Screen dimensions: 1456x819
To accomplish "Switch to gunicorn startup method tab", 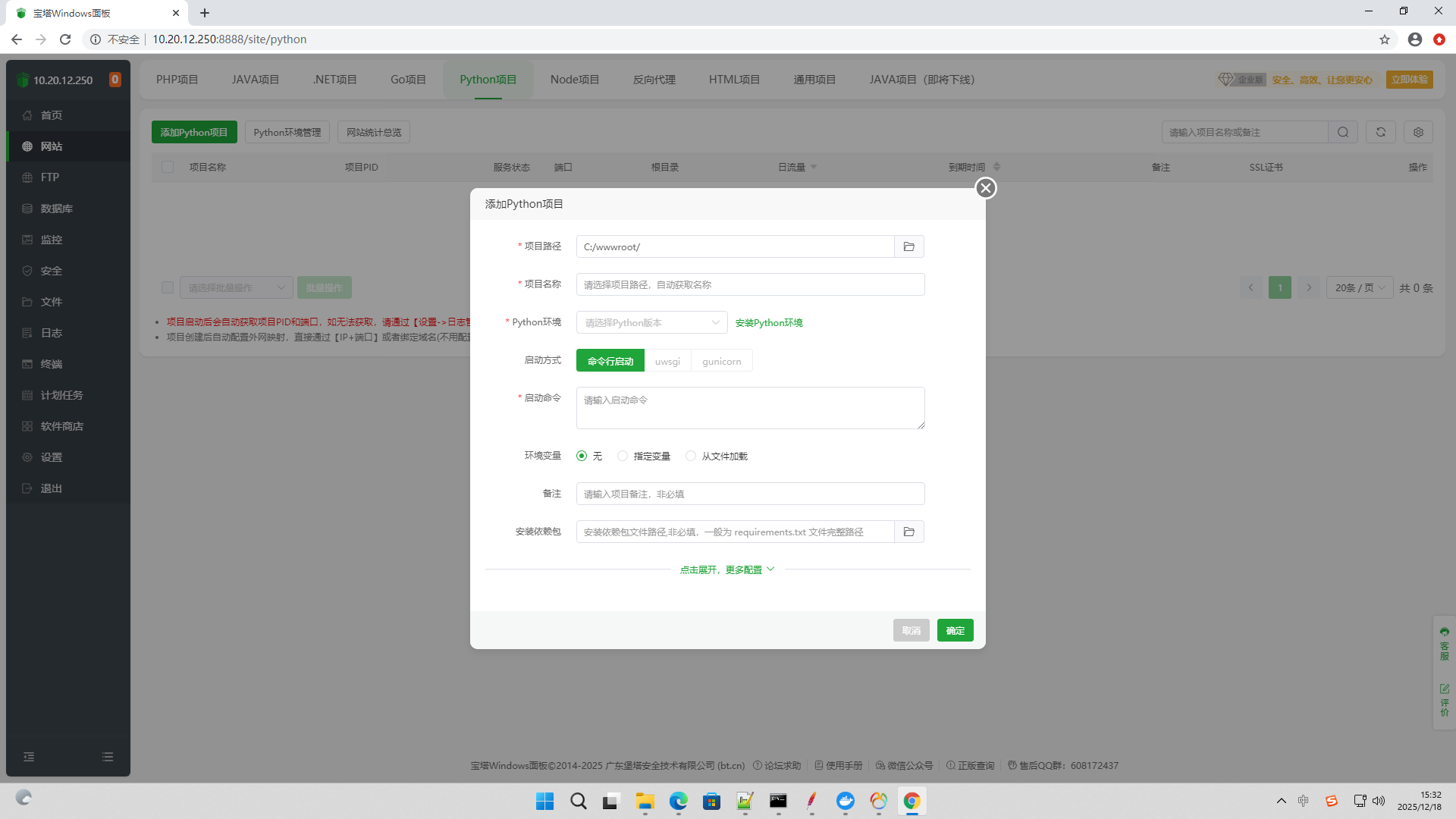I will point(721,361).
